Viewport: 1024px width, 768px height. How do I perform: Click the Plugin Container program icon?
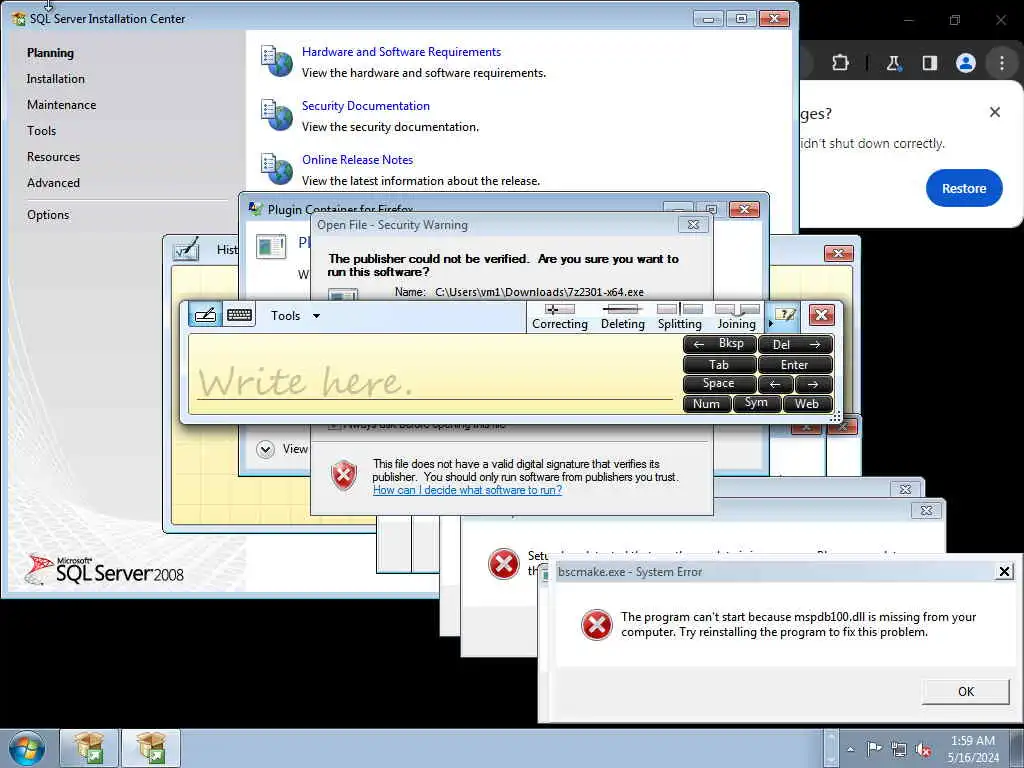click(x=271, y=246)
